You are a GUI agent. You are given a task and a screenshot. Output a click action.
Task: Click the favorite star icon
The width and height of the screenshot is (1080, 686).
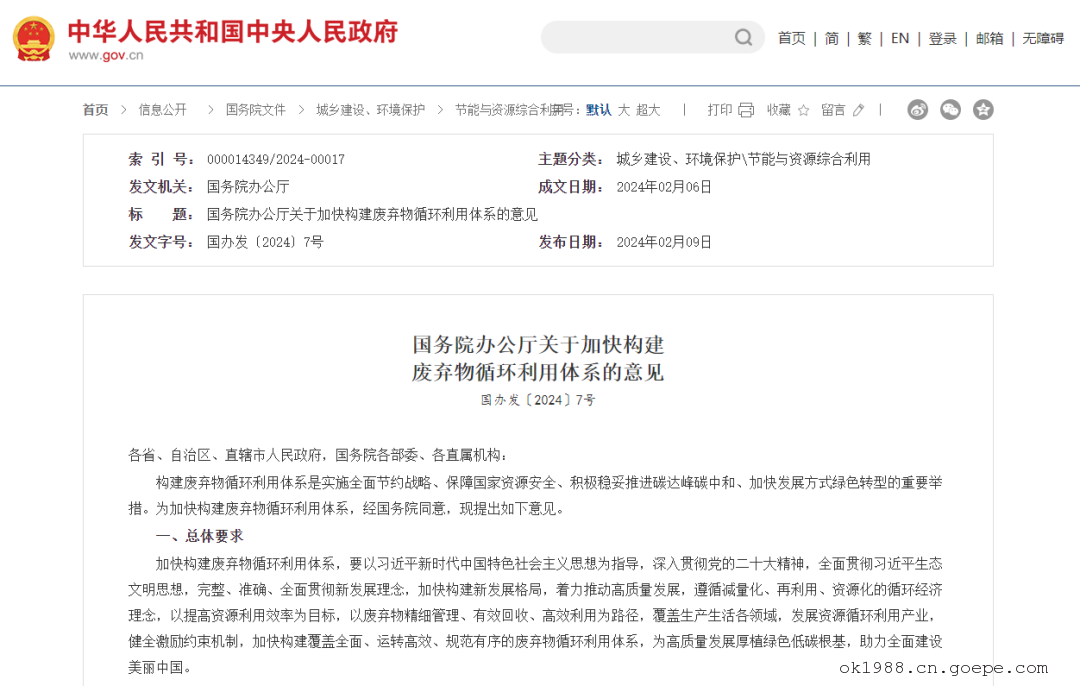(803, 110)
